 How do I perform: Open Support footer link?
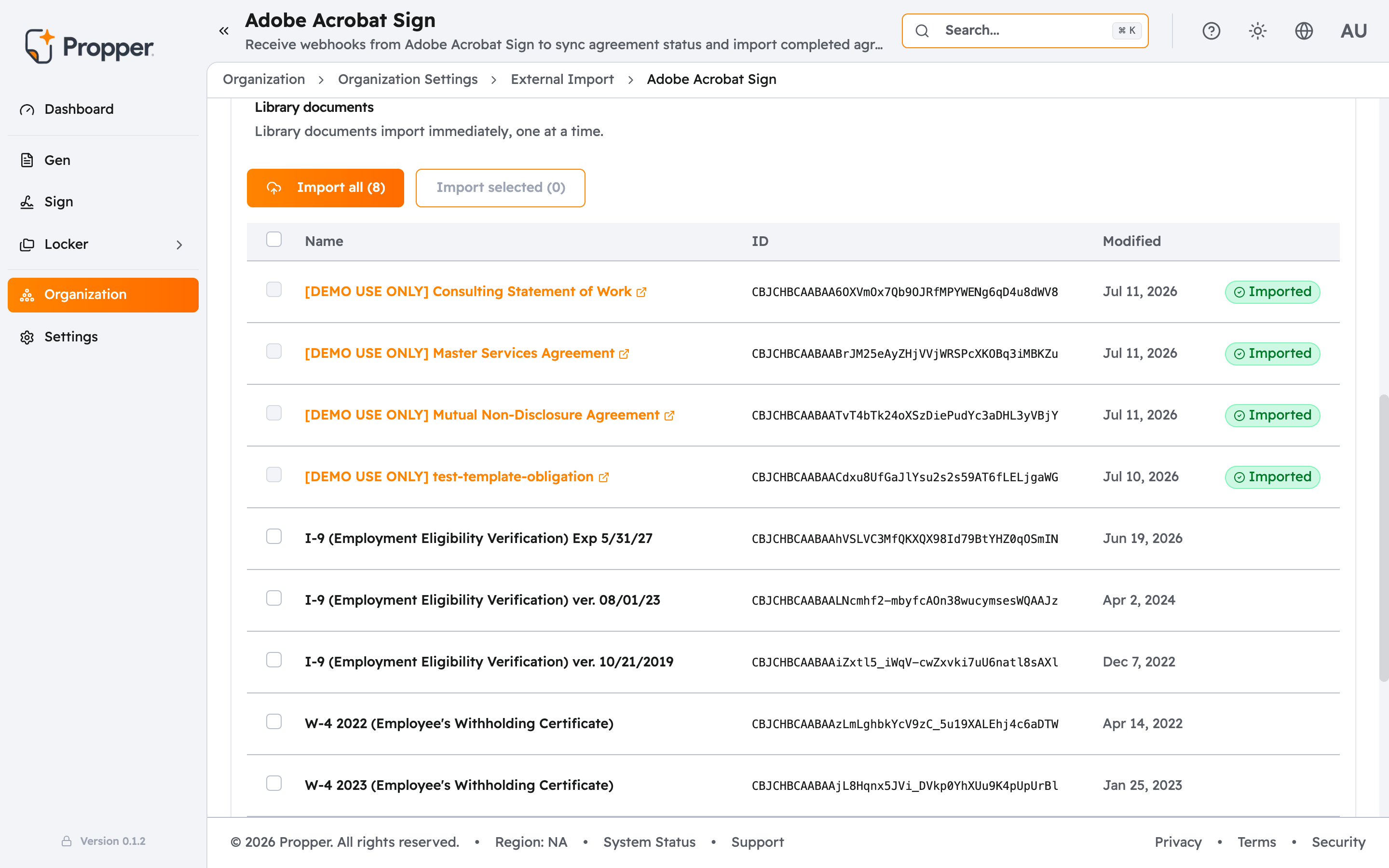(757, 842)
